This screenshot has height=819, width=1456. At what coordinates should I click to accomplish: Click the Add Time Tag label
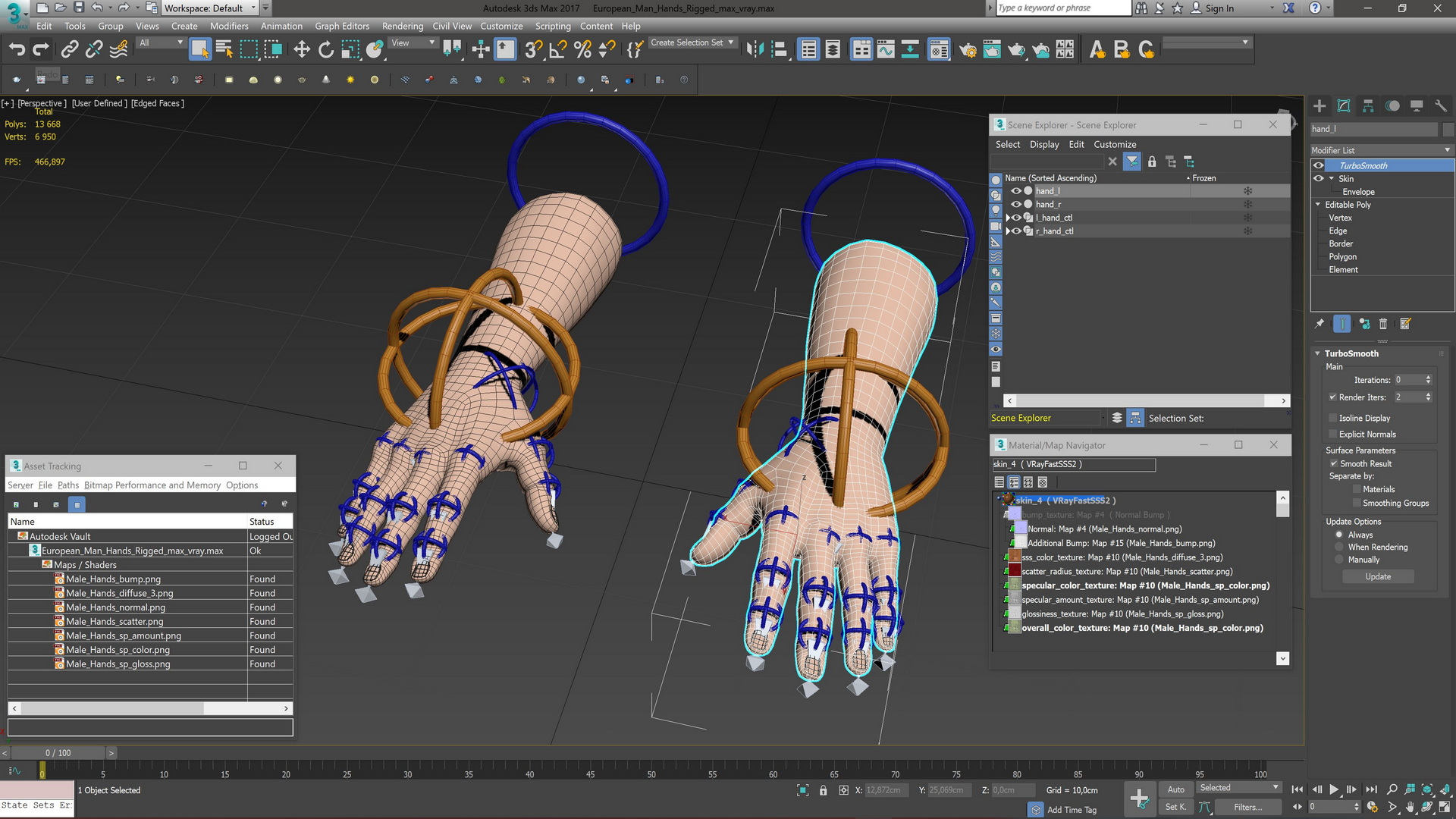pos(1072,810)
